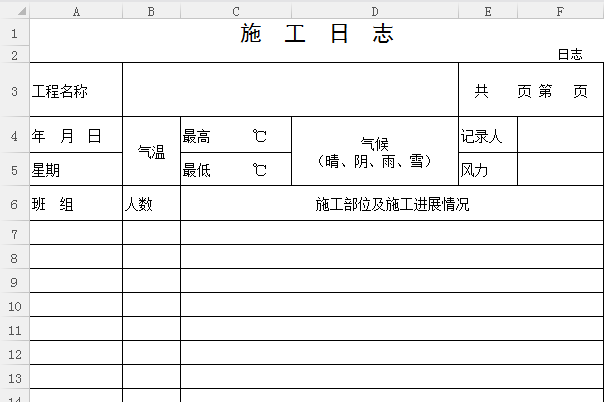This screenshot has width=604, height=402.
Task: Click empty cell right of 记录人
Action: [x=560, y=135]
